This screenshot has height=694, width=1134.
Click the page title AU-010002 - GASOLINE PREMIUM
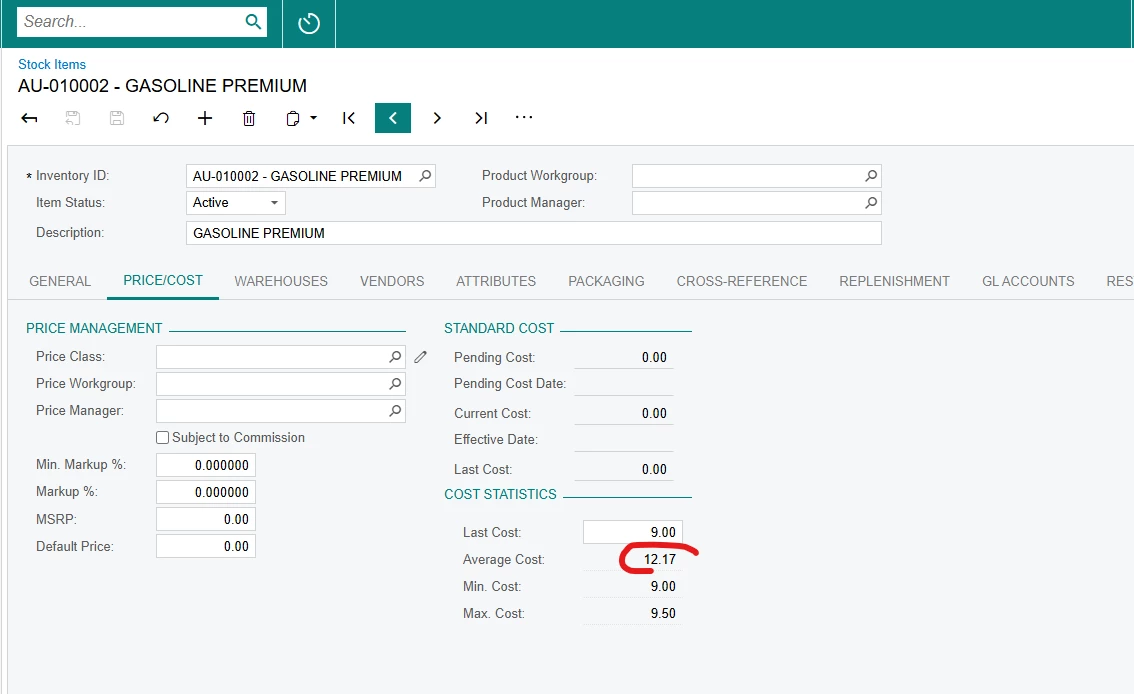pos(163,86)
